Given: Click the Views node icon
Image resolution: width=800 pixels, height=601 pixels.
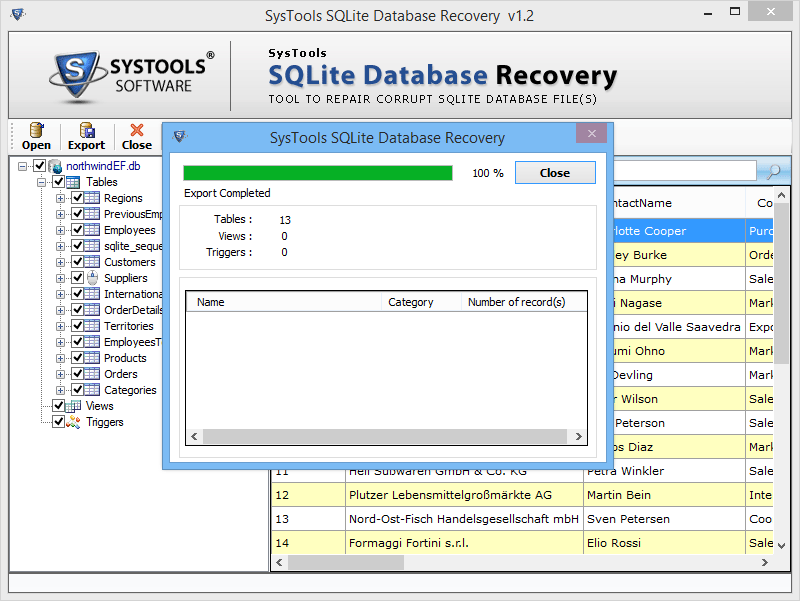Looking at the screenshot, I should click(73, 406).
